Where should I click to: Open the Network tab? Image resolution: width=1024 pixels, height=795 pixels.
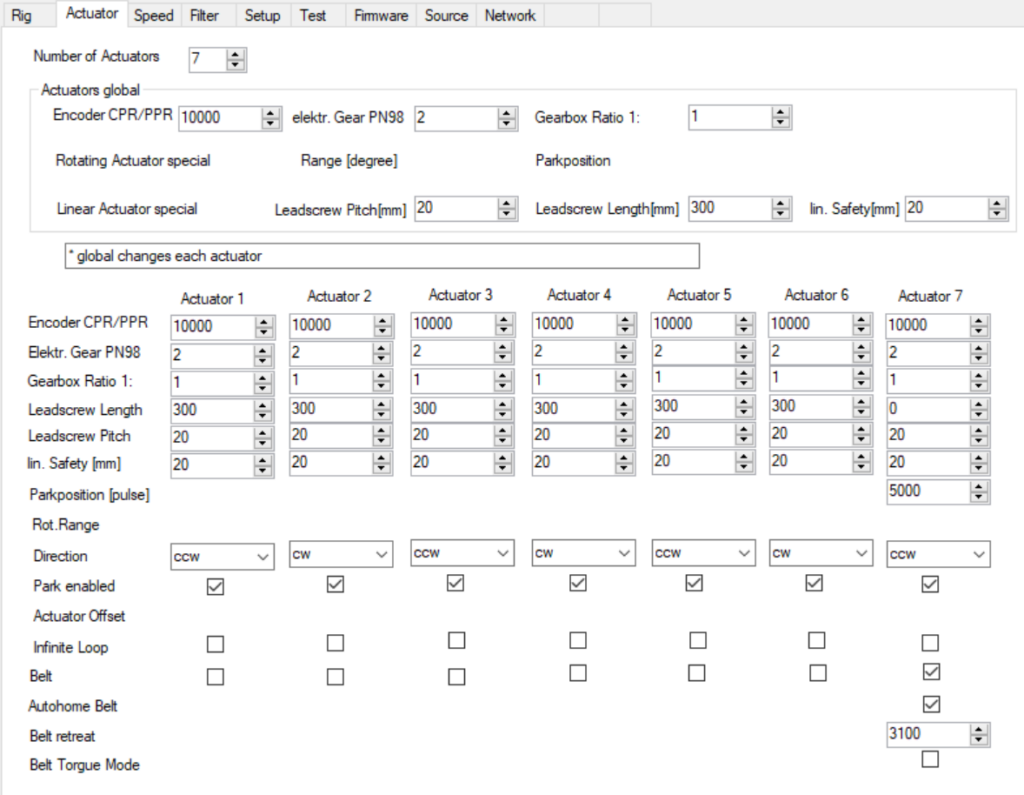pyautogui.click(x=509, y=15)
